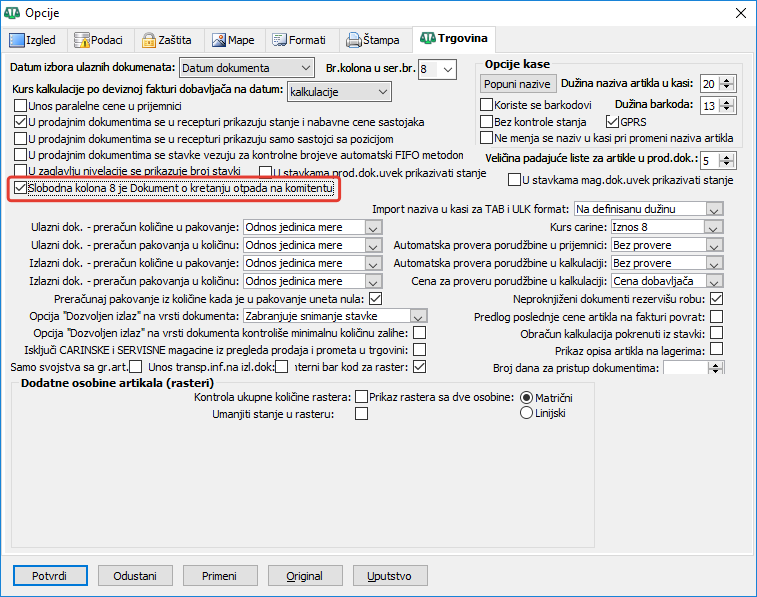Check Obračun kalkulacija pokrenuti iz stavki

pos(717,333)
